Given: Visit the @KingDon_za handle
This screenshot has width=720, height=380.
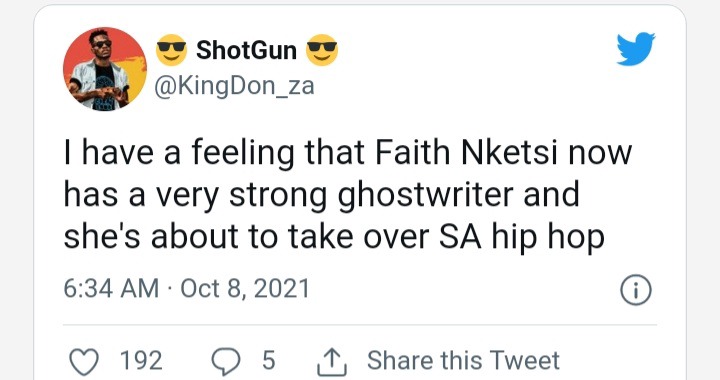Looking at the screenshot, I should pyautogui.click(x=235, y=86).
